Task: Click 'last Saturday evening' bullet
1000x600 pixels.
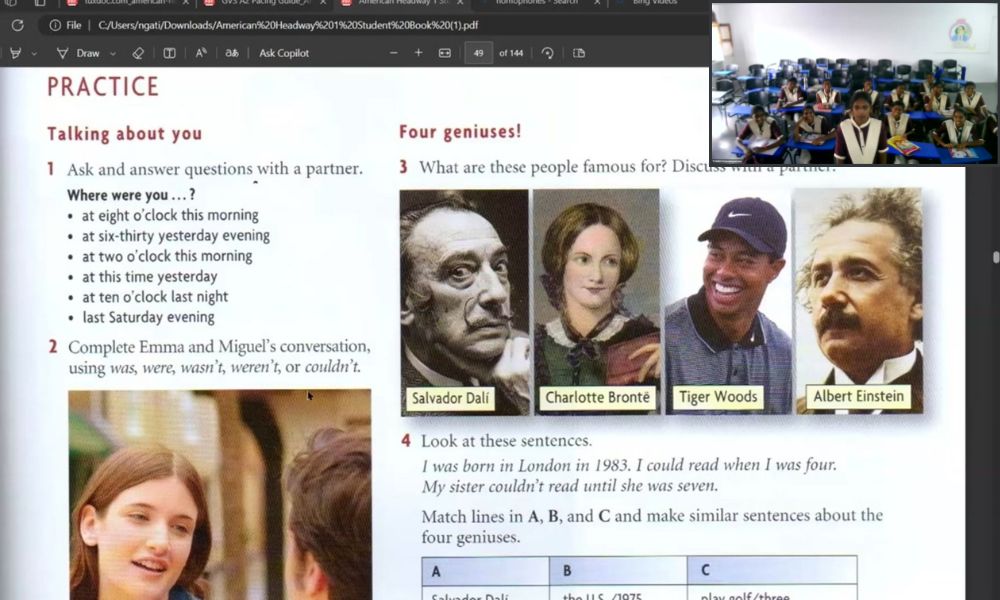Action: pyautogui.click(x=149, y=318)
